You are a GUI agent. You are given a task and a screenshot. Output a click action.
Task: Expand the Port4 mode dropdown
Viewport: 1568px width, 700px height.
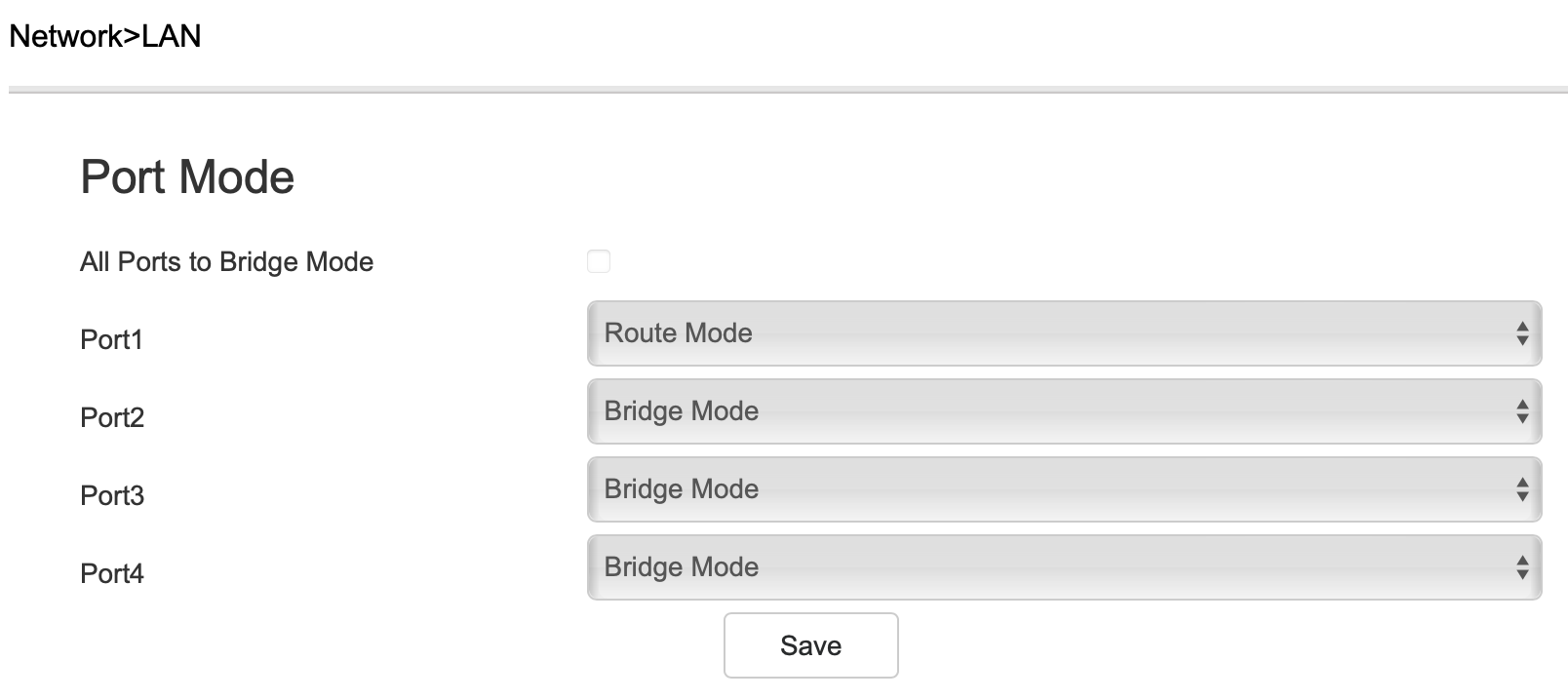(1063, 567)
